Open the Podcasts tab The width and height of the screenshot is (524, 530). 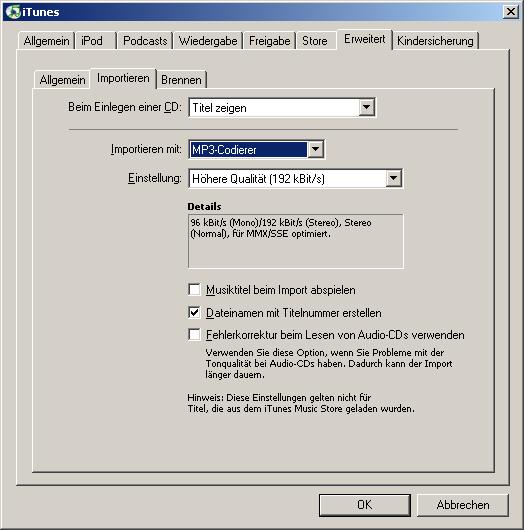(x=145, y=41)
